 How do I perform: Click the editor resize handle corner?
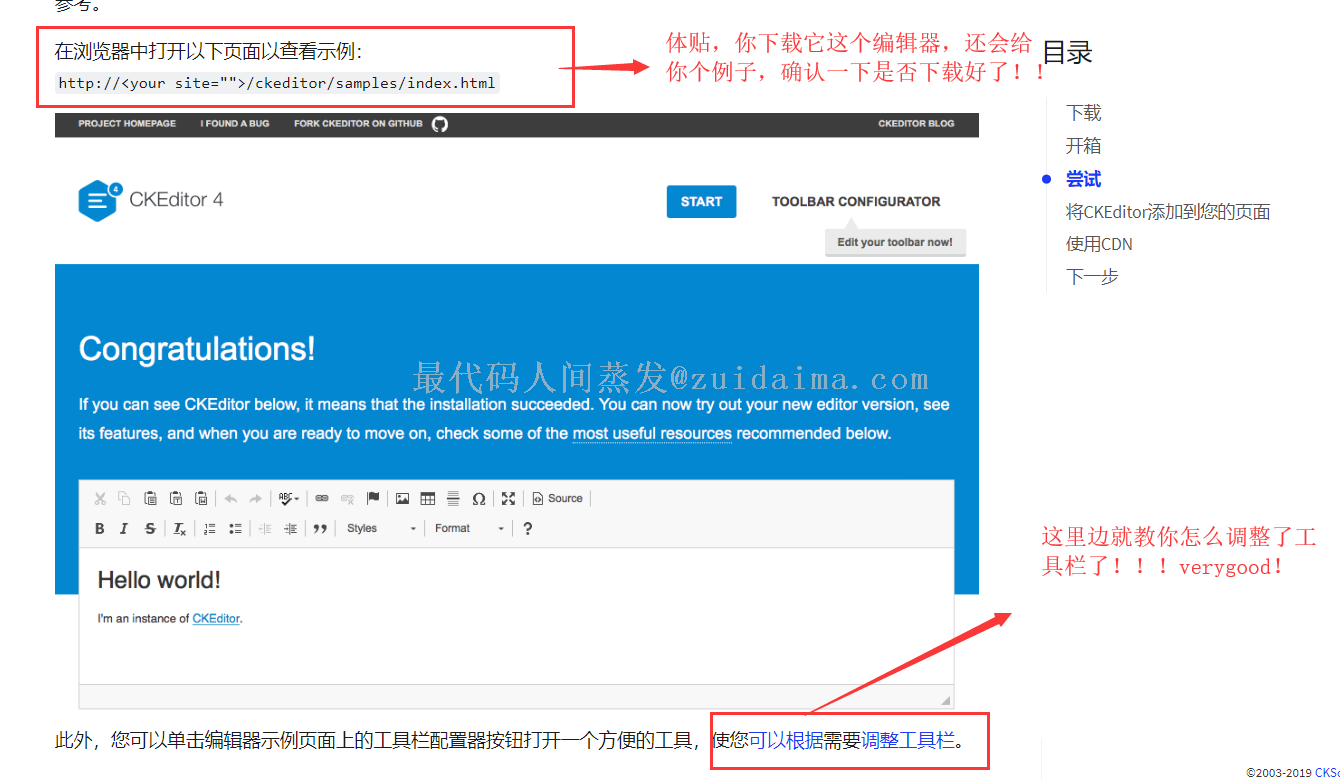tap(946, 700)
